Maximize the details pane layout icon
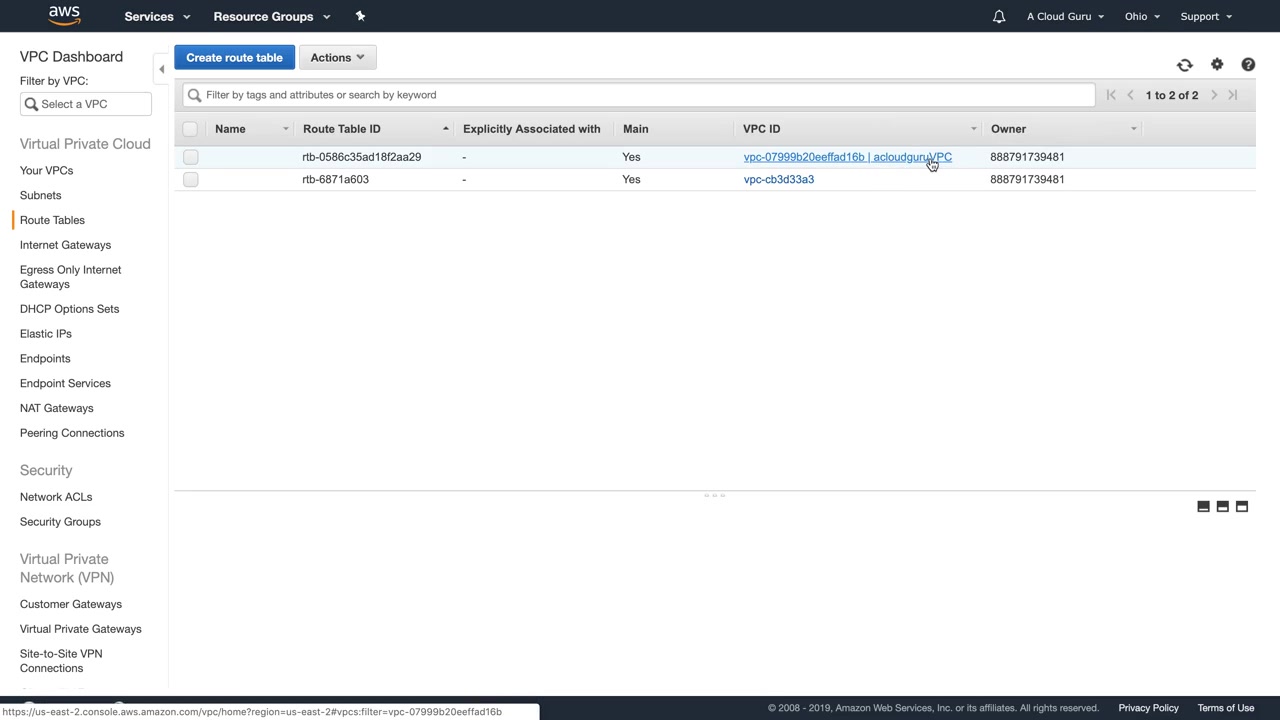 [x=1241, y=507]
